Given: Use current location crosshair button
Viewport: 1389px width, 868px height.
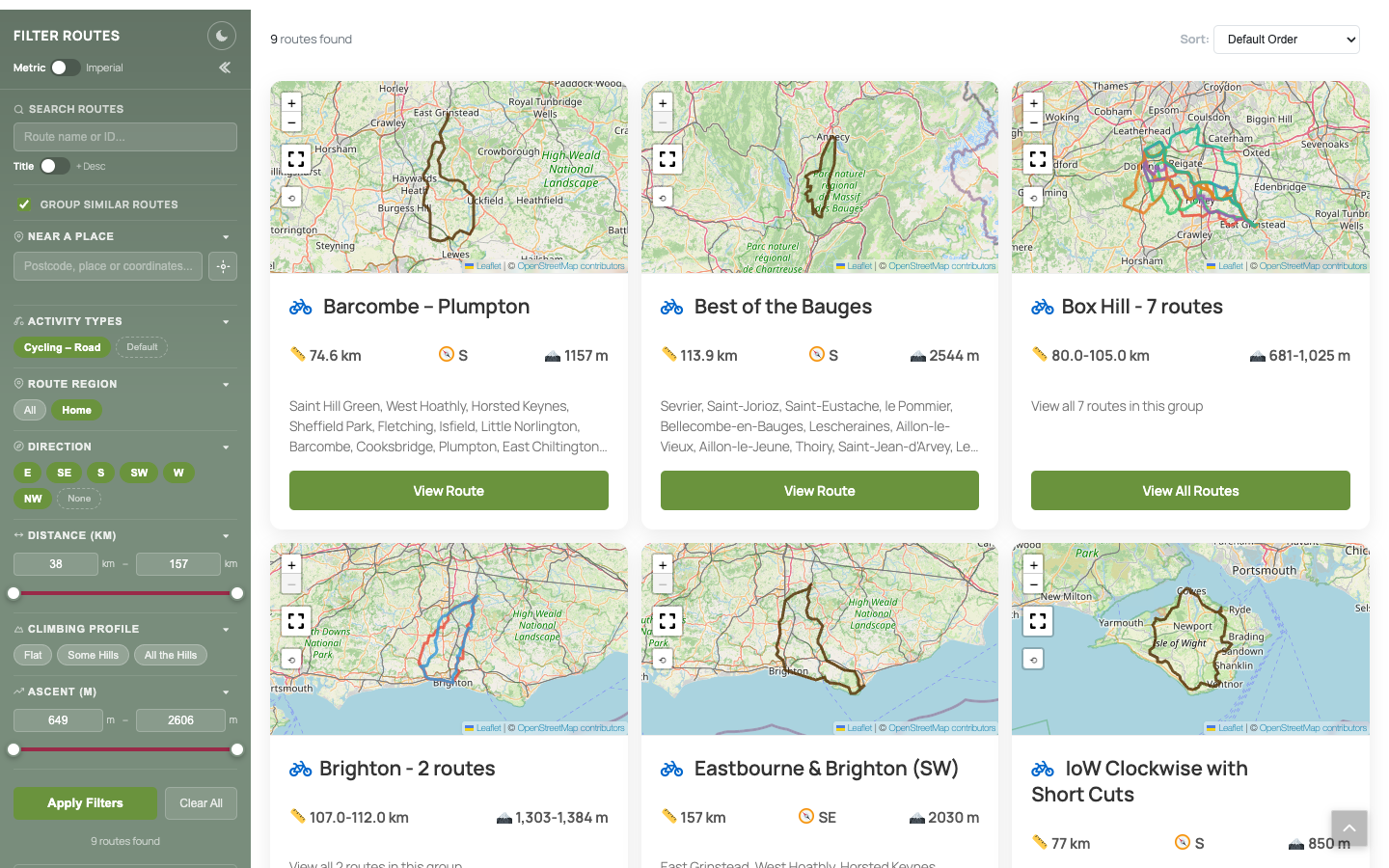Looking at the screenshot, I should (x=223, y=266).
